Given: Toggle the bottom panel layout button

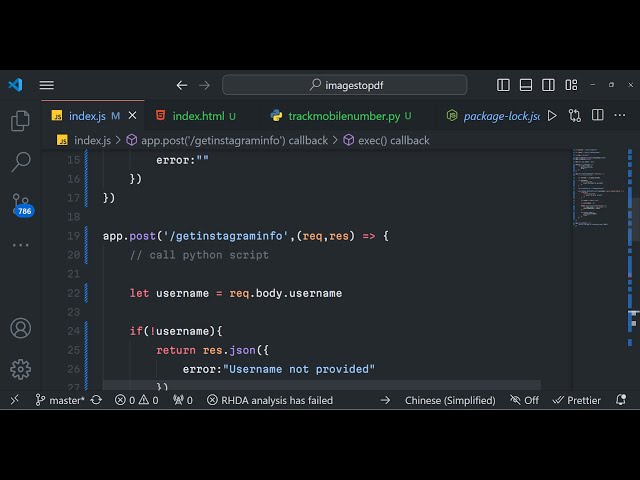Looking at the screenshot, I should (525, 85).
